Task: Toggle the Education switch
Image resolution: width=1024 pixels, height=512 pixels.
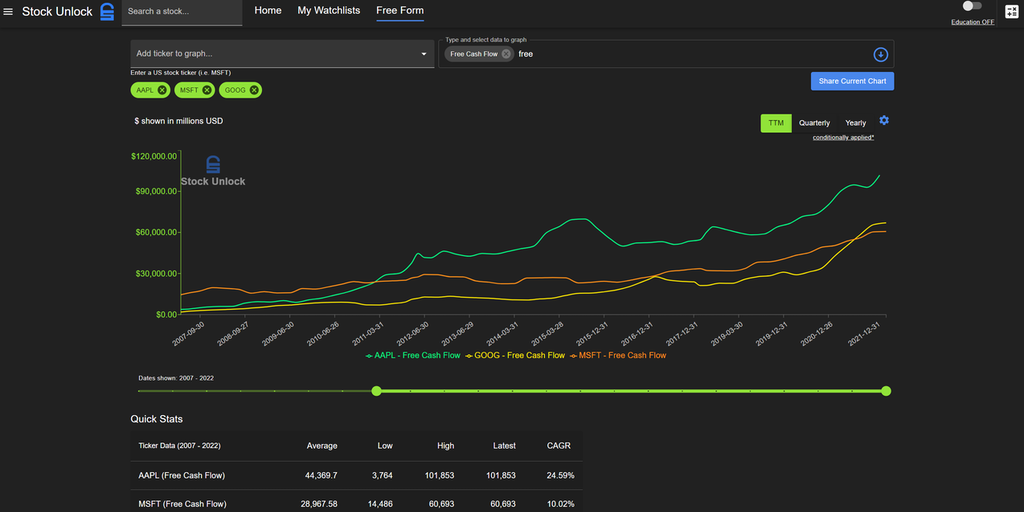Action: (972, 6)
